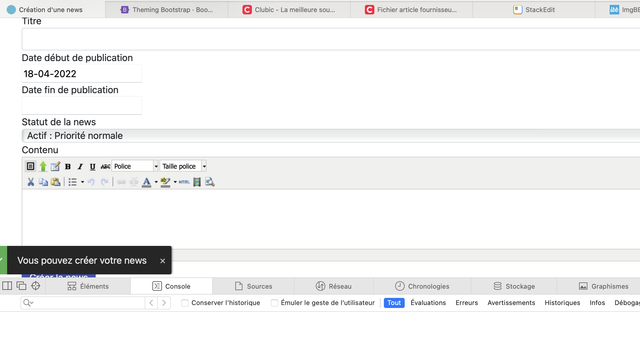The width and height of the screenshot is (640, 364).
Task: Click the element selection crosshair icon
Action: click(x=36, y=286)
